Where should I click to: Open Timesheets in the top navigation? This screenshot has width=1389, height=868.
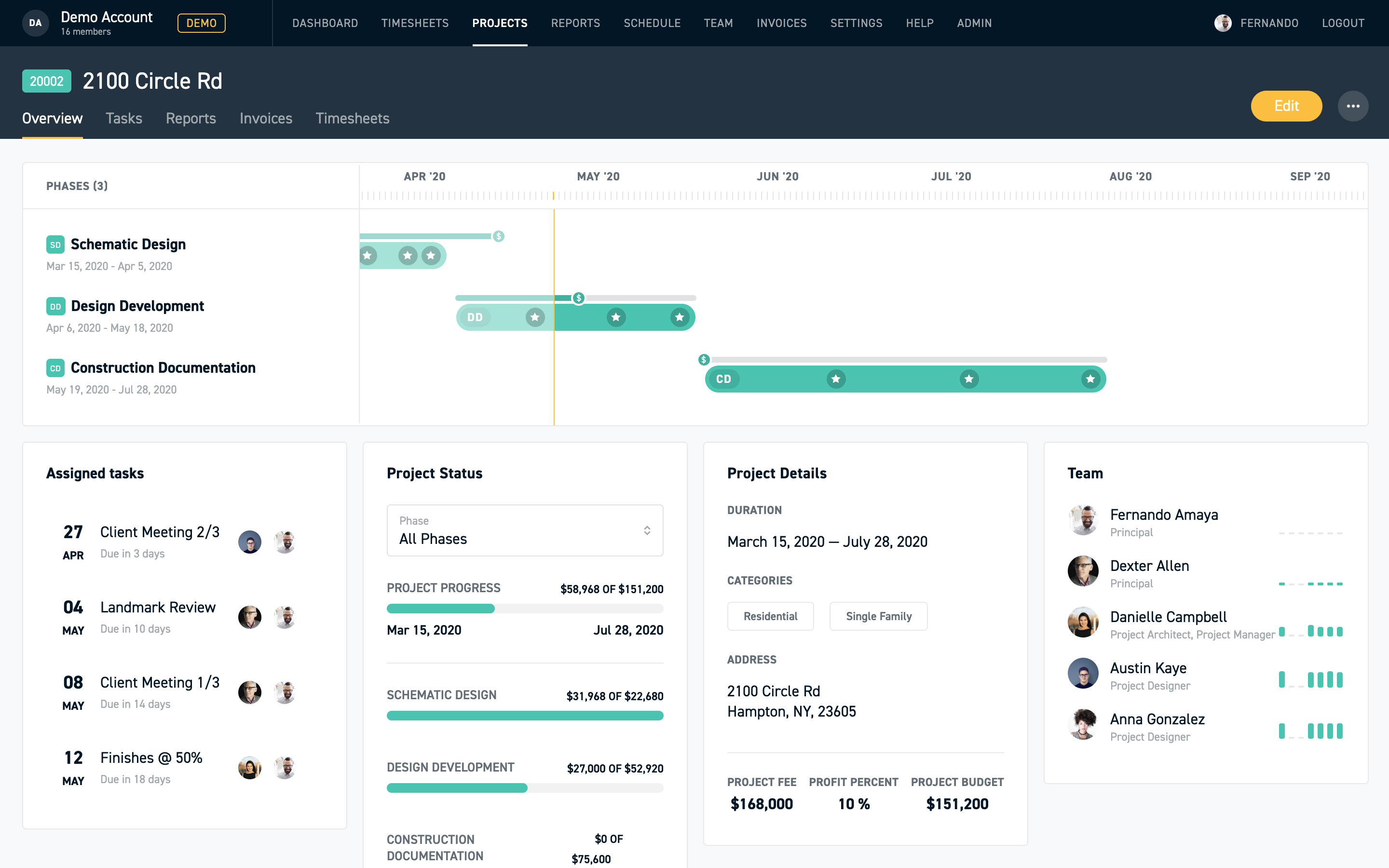(x=415, y=23)
